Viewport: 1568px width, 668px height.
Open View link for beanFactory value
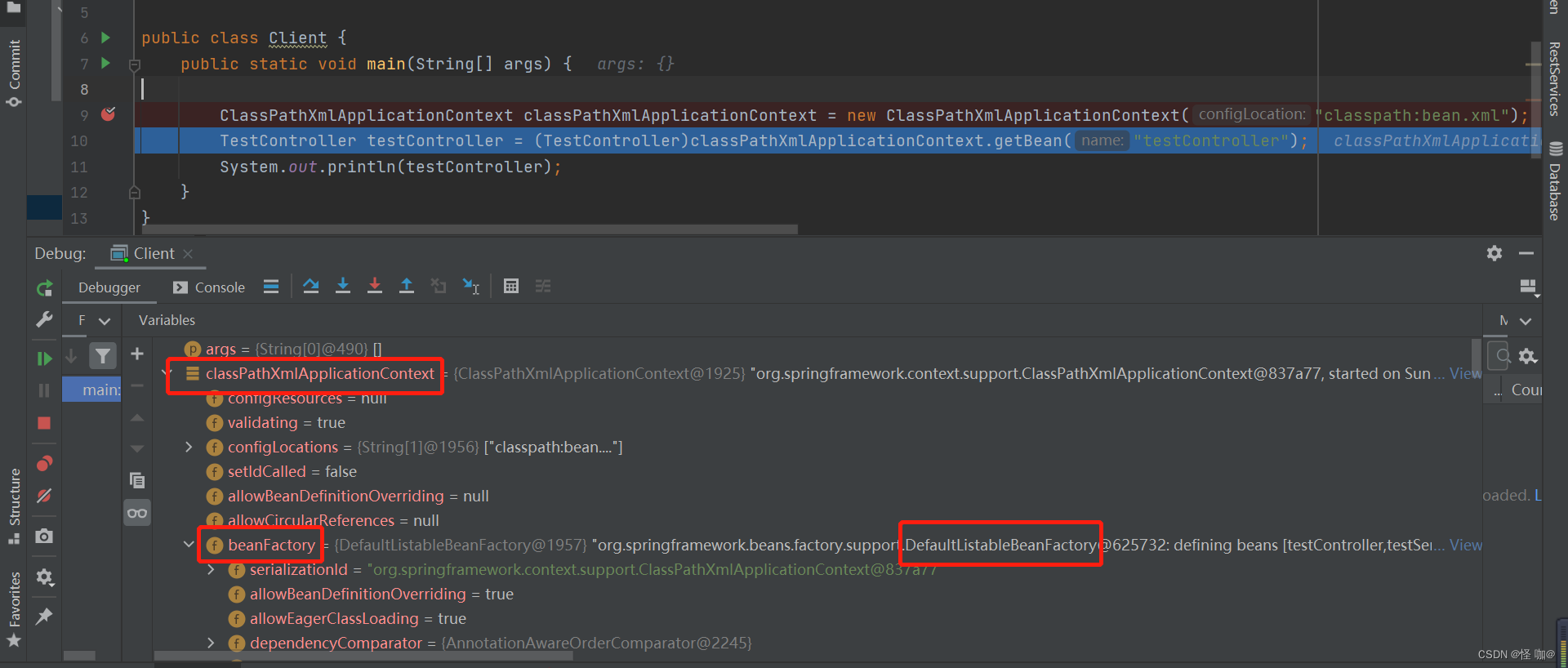click(1466, 545)
